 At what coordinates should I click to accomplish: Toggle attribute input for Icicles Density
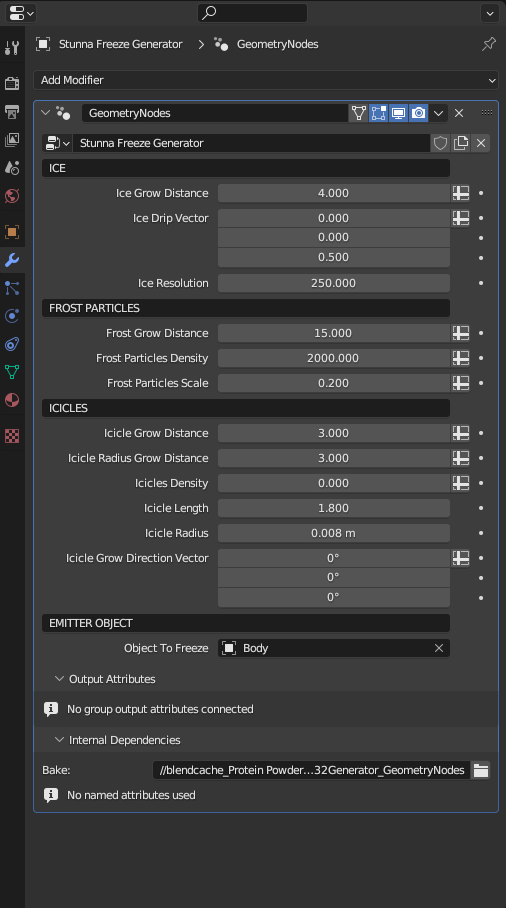[x=461, y=483]
